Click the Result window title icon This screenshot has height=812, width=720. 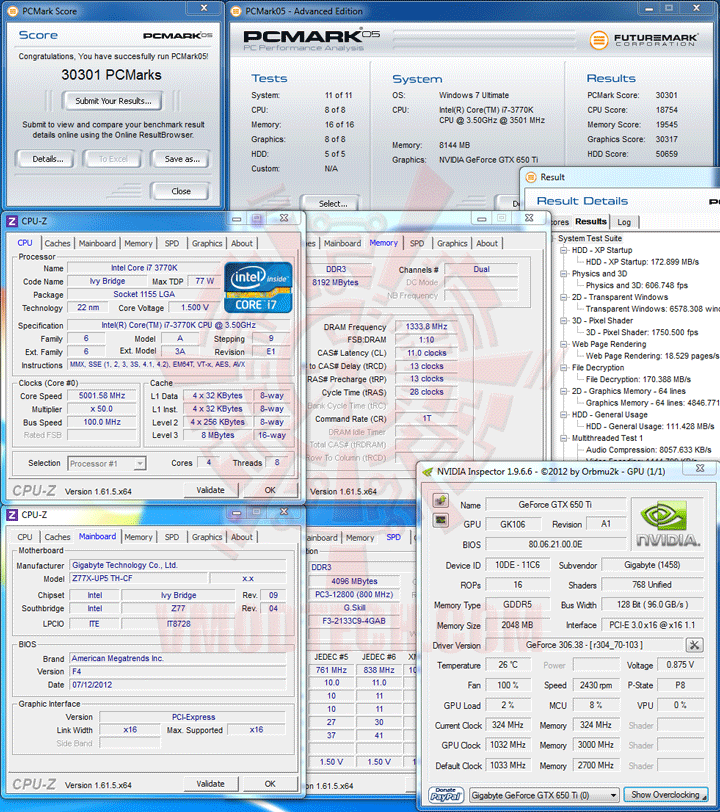[531, 177]
